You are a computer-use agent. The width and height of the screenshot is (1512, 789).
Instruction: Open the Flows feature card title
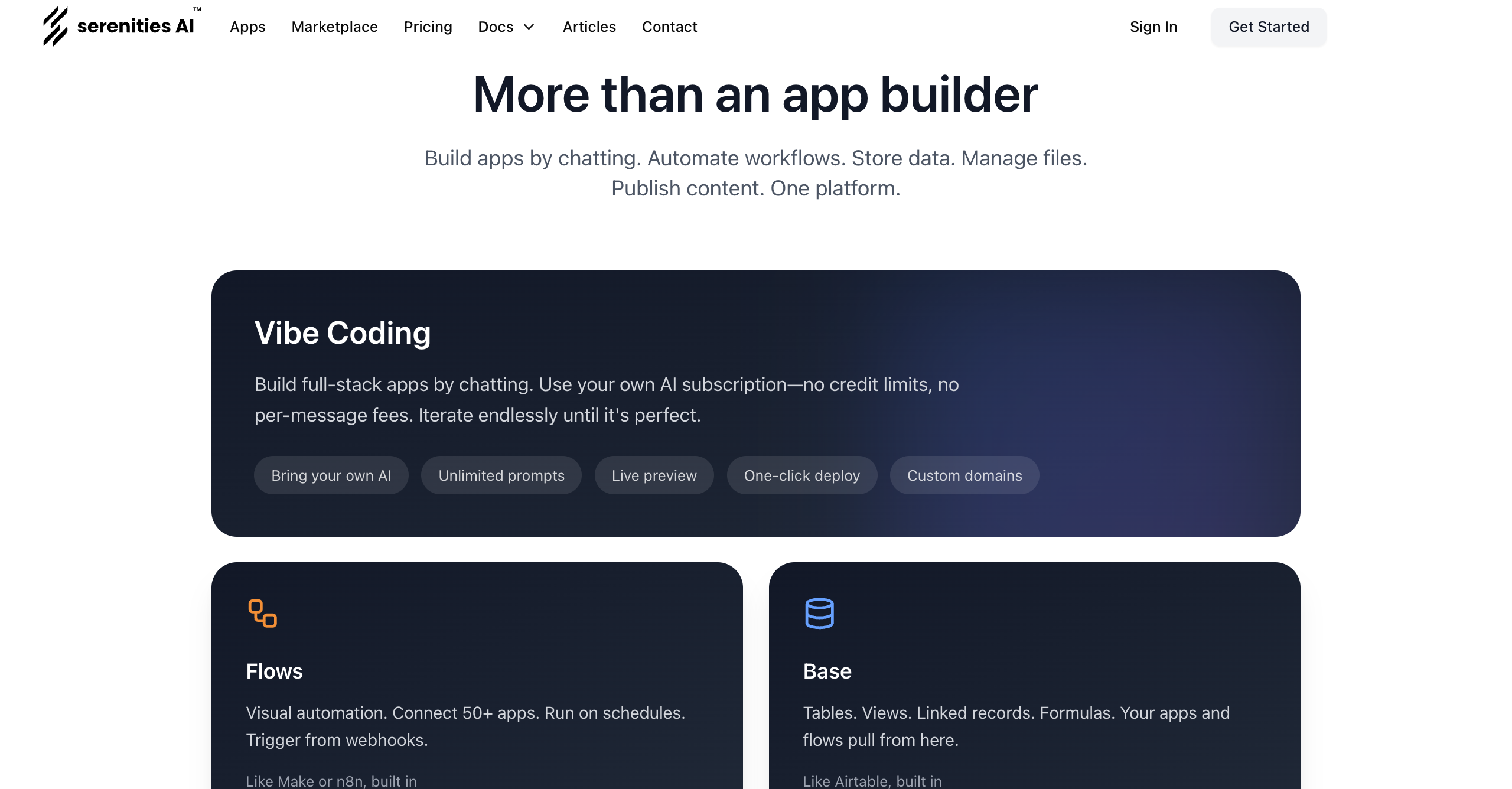tap(274, 671)
